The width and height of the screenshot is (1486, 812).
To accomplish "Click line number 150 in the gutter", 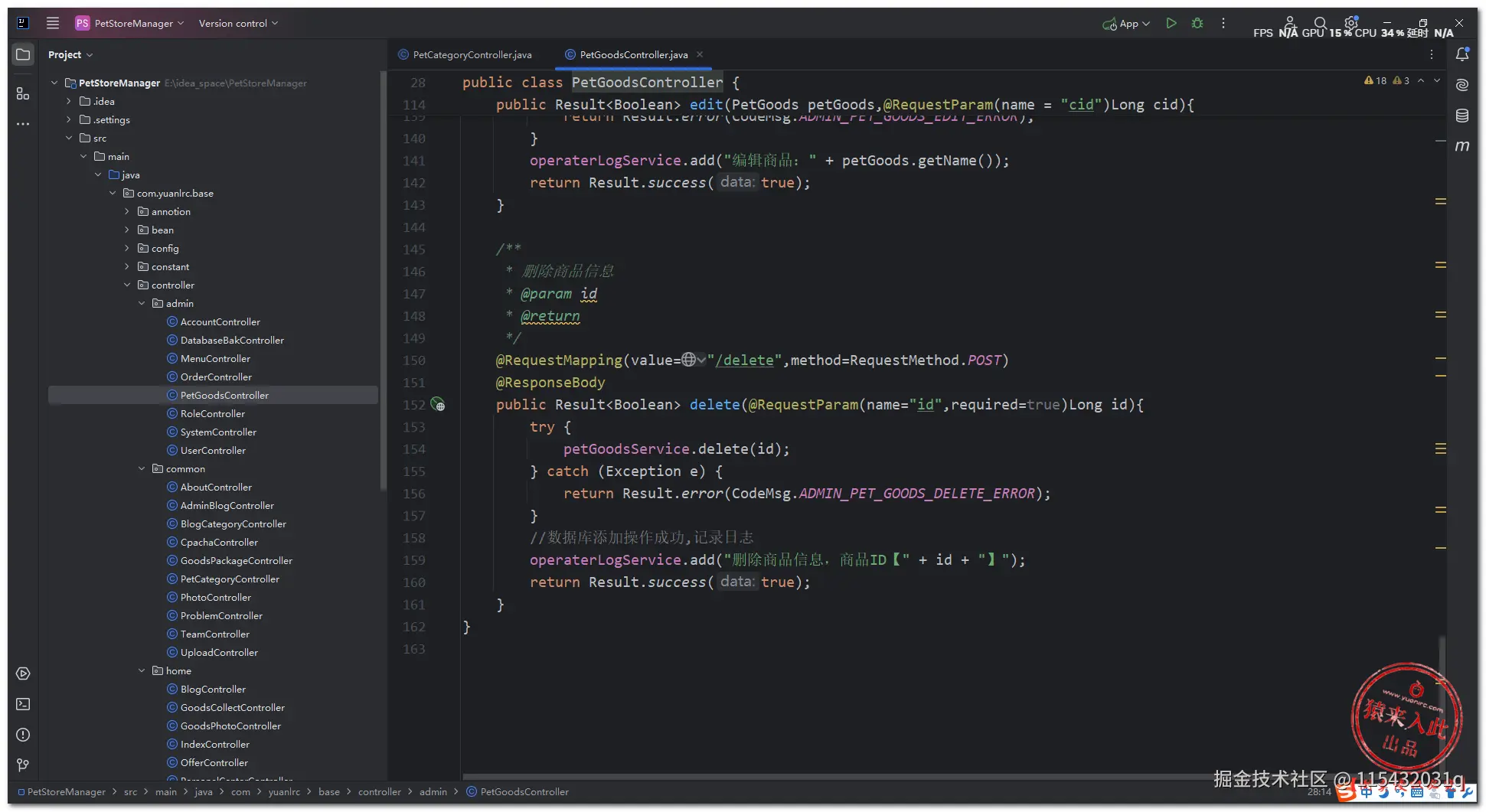I will [x=413, y=360].
